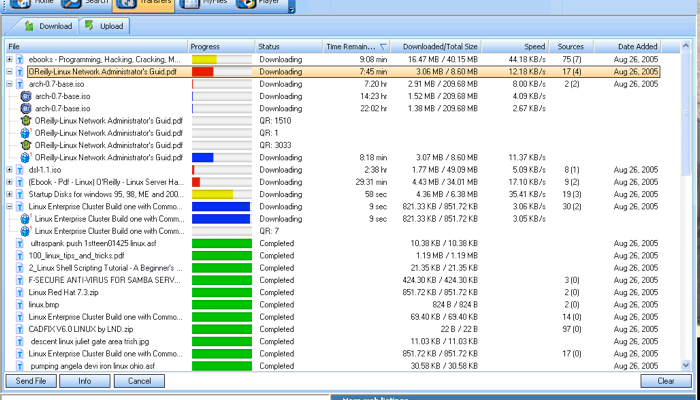700x400 pixels.
Task: Expand the ebooks - Programming, Hacking download
Action: [9, 59]
